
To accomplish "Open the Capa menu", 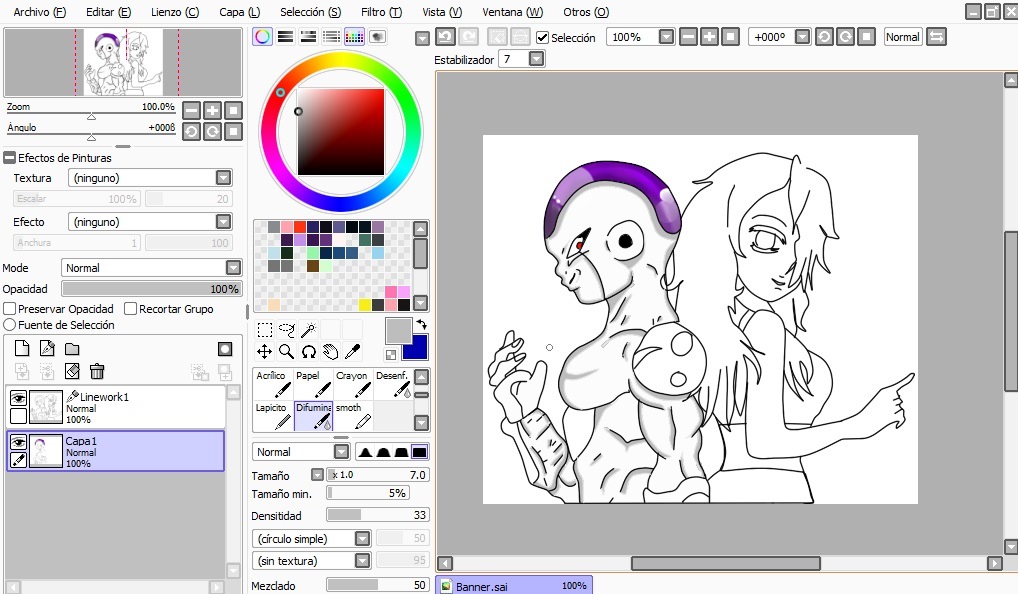I will click(239, 12).
